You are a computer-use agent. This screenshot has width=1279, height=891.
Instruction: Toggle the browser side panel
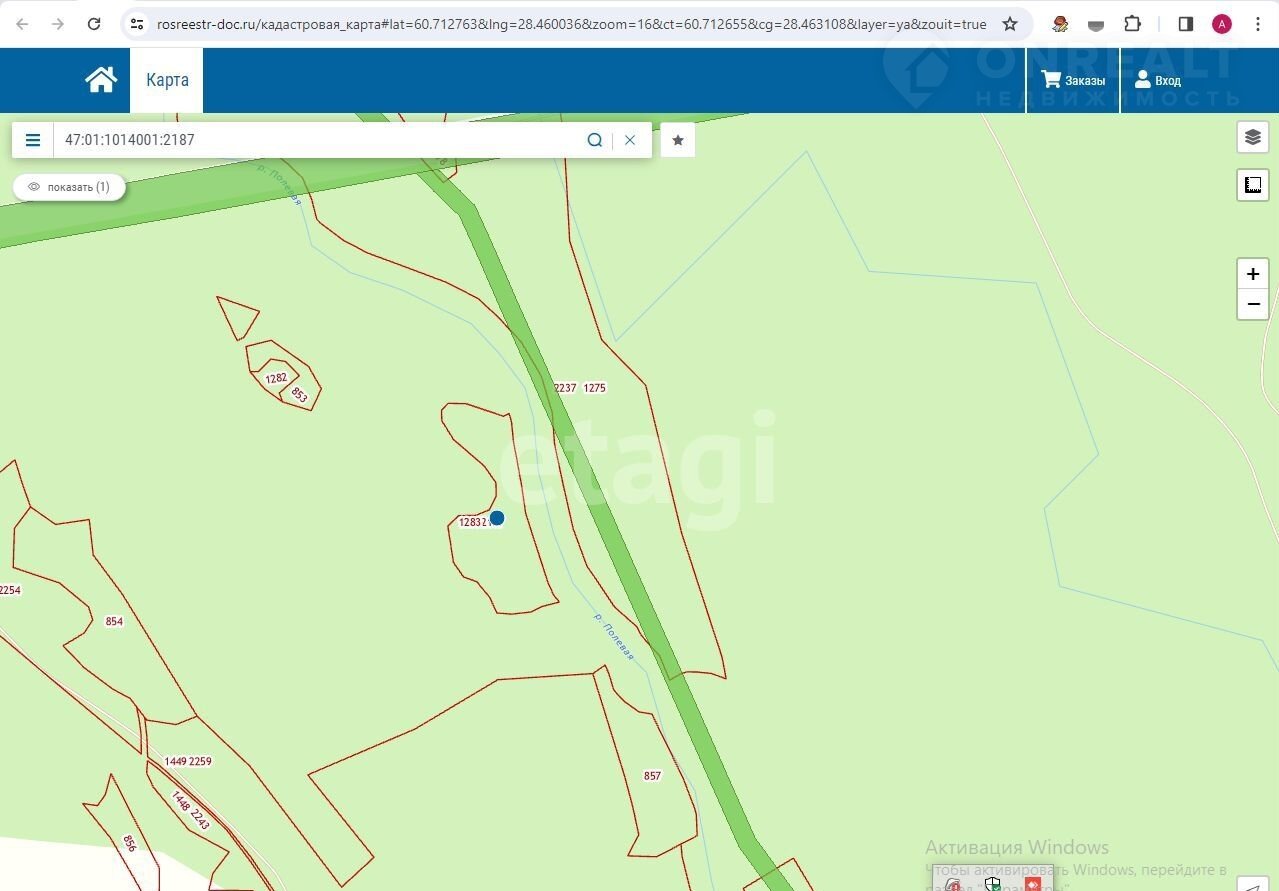point(1186,24)
